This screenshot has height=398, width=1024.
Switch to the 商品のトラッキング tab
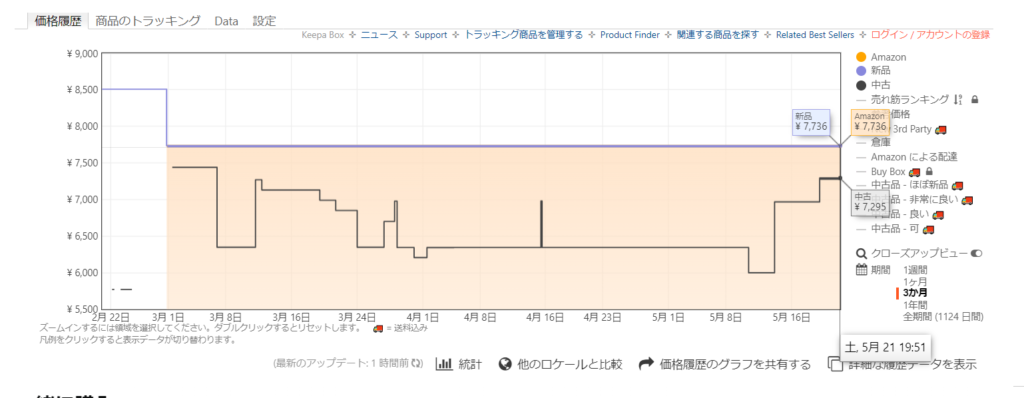click(x=148, y=21)
